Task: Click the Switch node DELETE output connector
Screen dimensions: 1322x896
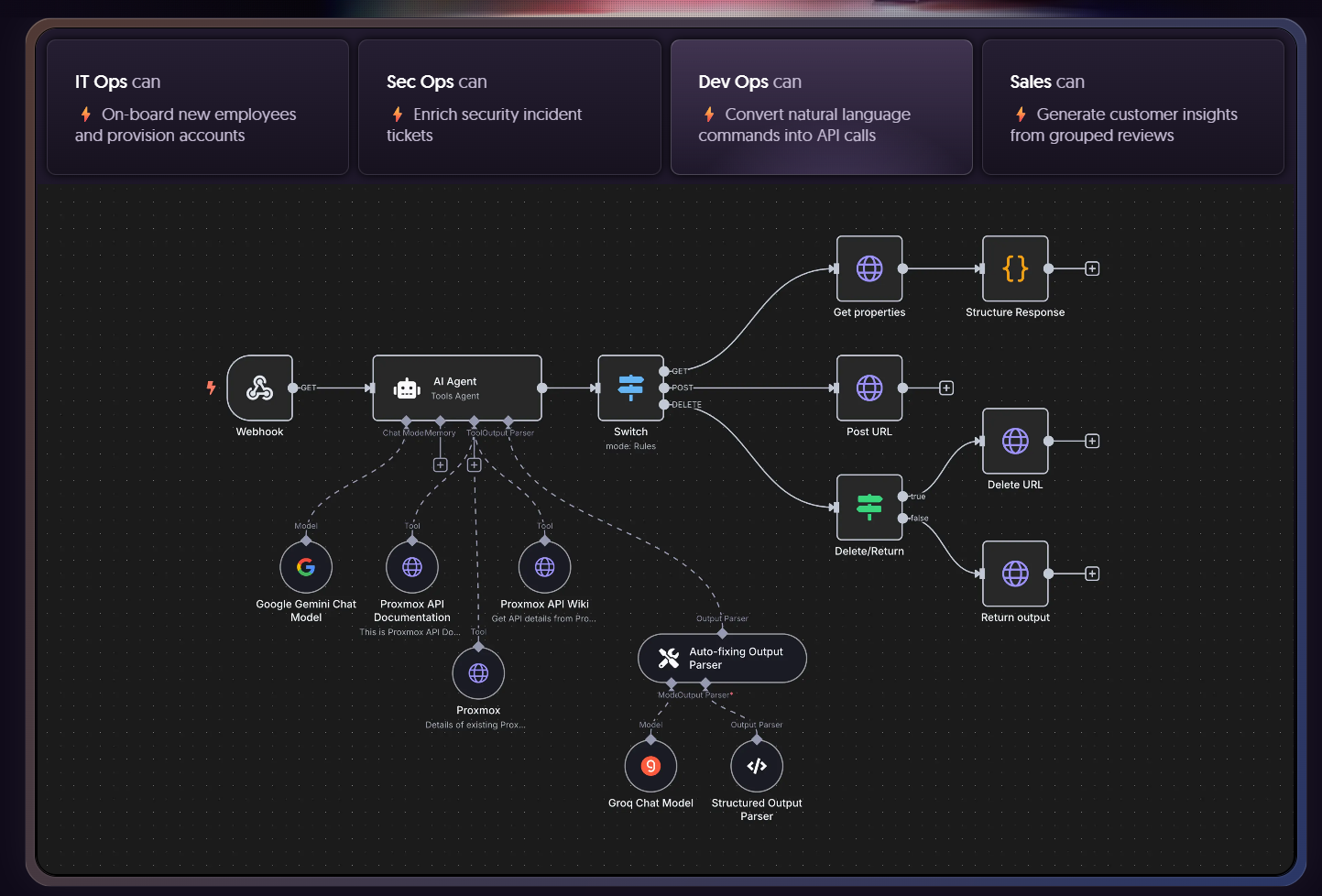Action: click(x=664, y=404)
